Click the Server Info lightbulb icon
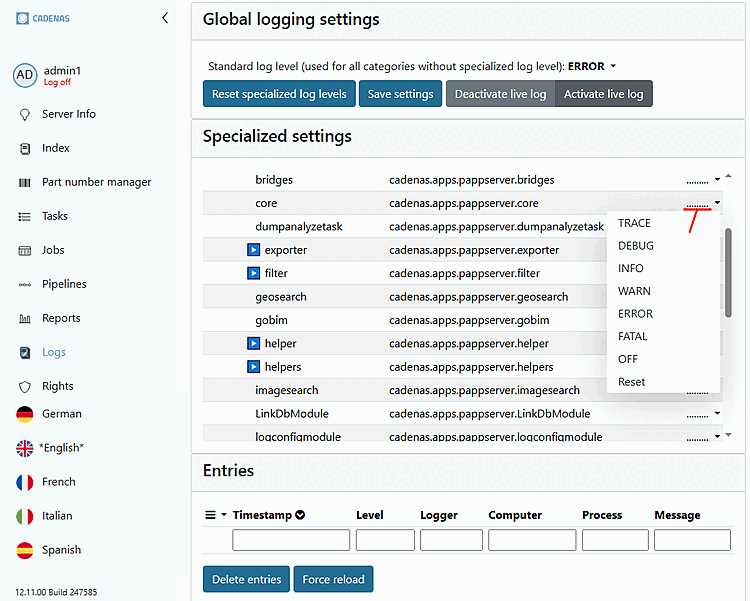 [x=25, y=115]
